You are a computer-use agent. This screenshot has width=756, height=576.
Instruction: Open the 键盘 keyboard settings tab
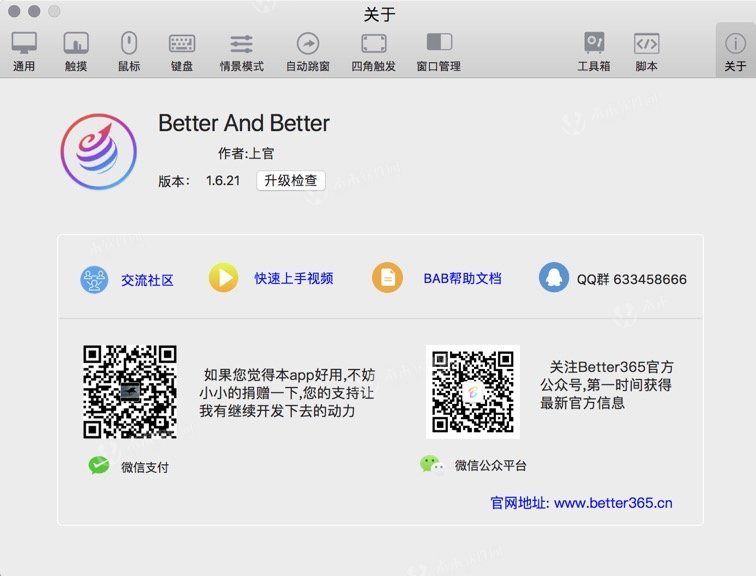click(x=182, y=52)
